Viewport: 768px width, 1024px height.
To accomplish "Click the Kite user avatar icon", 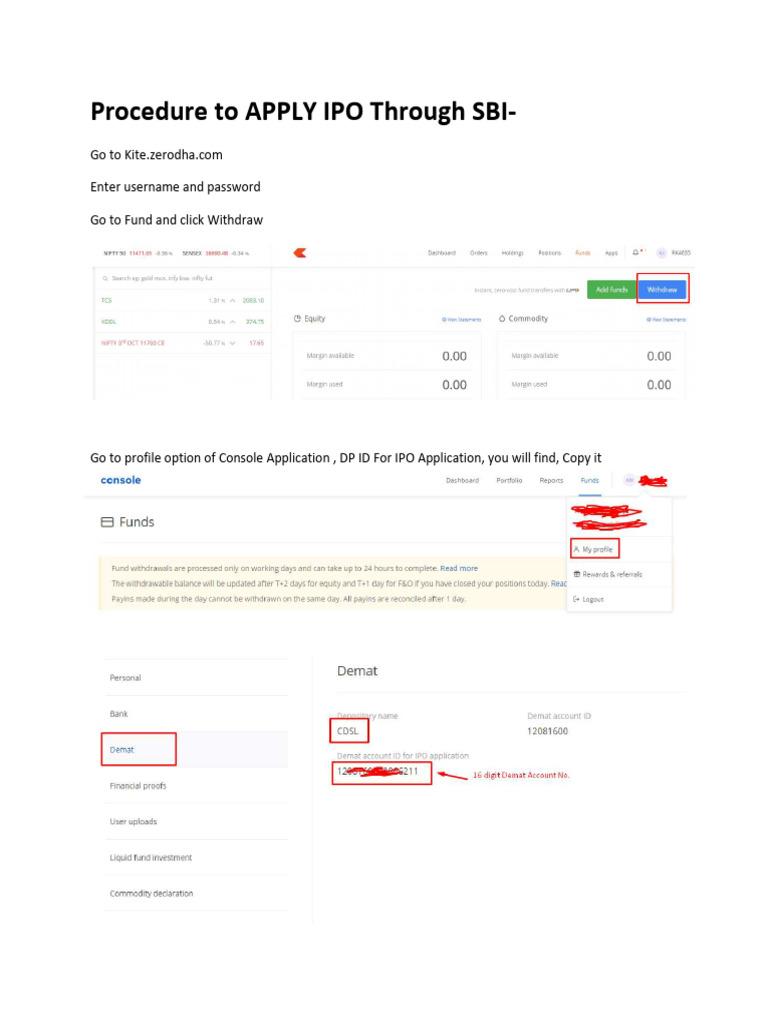I will [661, 253].
